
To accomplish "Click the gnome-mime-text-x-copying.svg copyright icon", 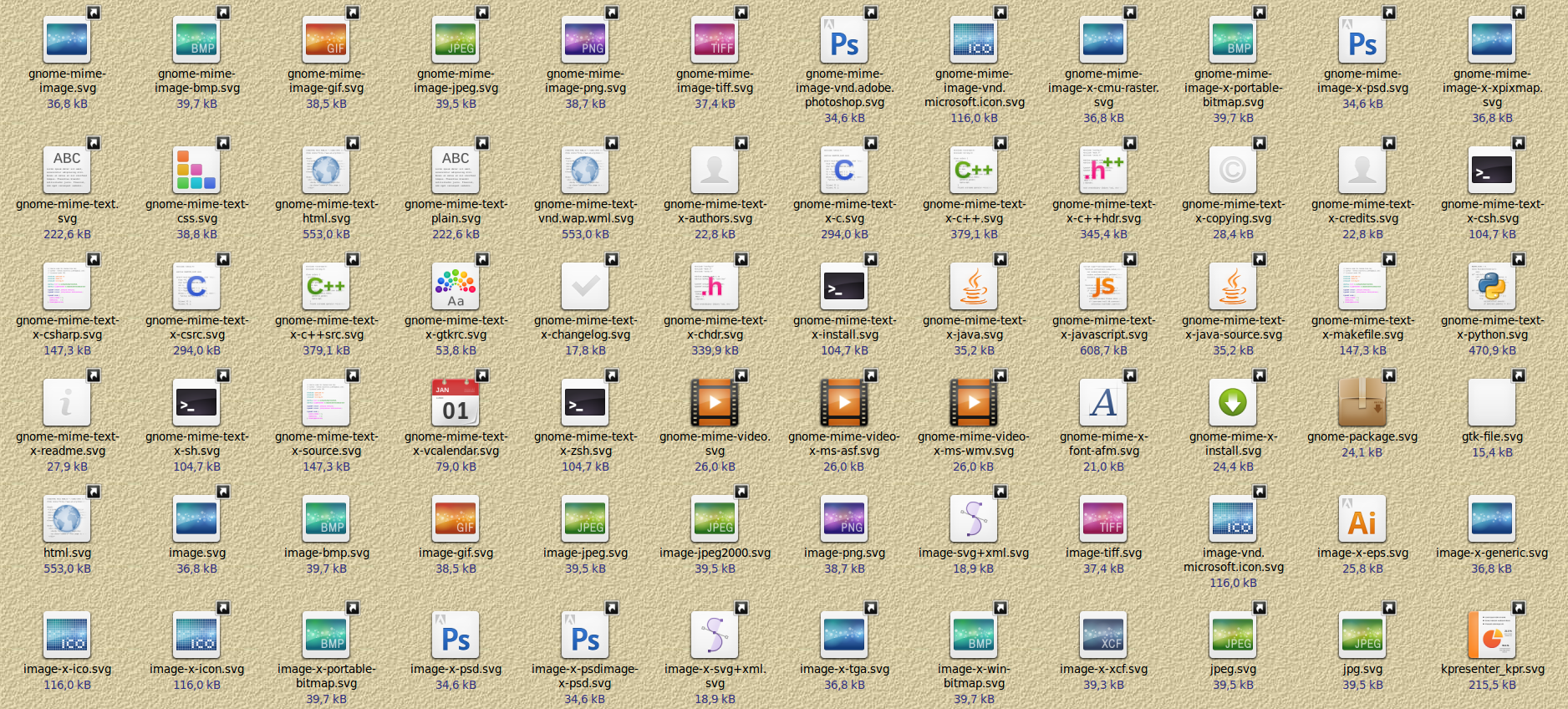I will pyautogui.click(x=1233, y=170).
